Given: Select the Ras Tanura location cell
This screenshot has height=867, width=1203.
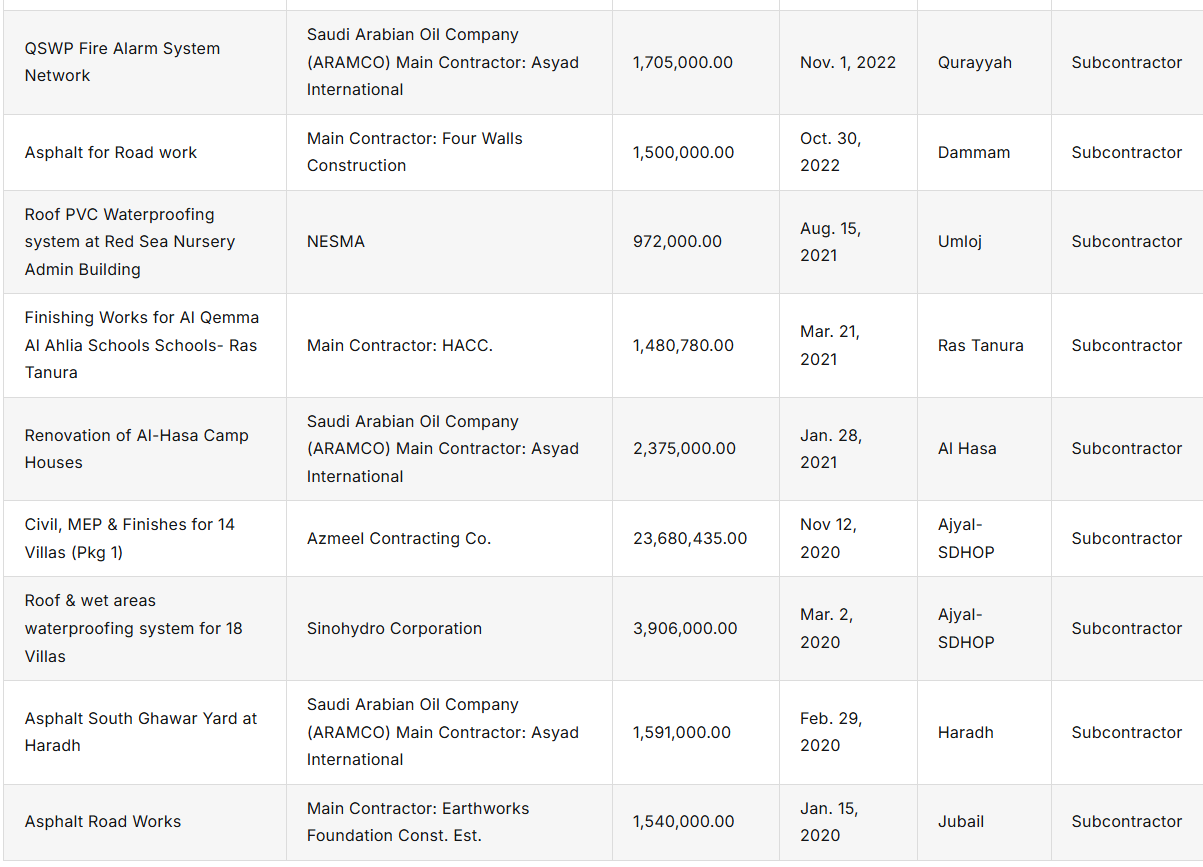Looking at the screenshot, I should [x=981, y=345].
